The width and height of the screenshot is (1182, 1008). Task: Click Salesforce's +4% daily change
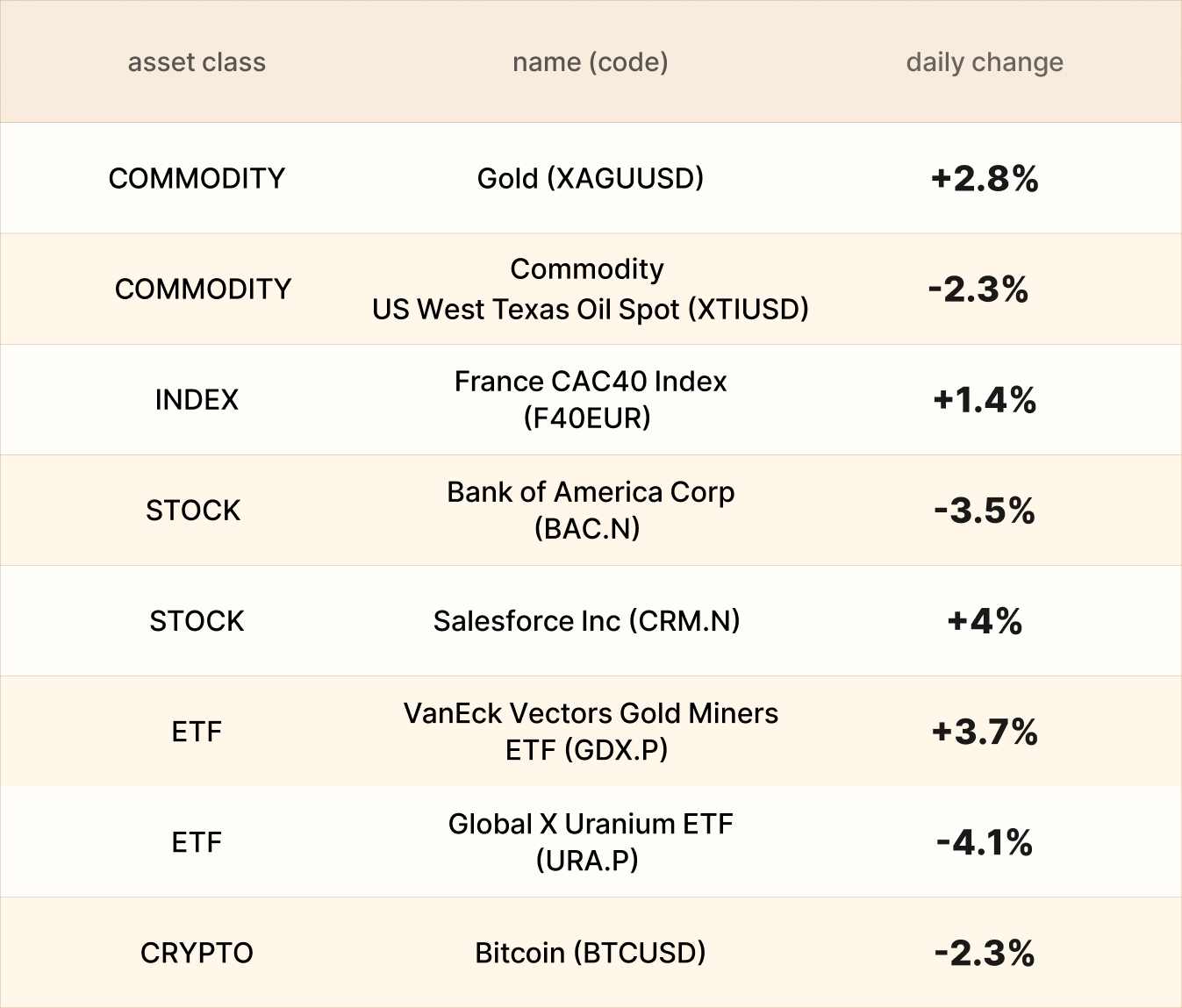coord(985,621)
